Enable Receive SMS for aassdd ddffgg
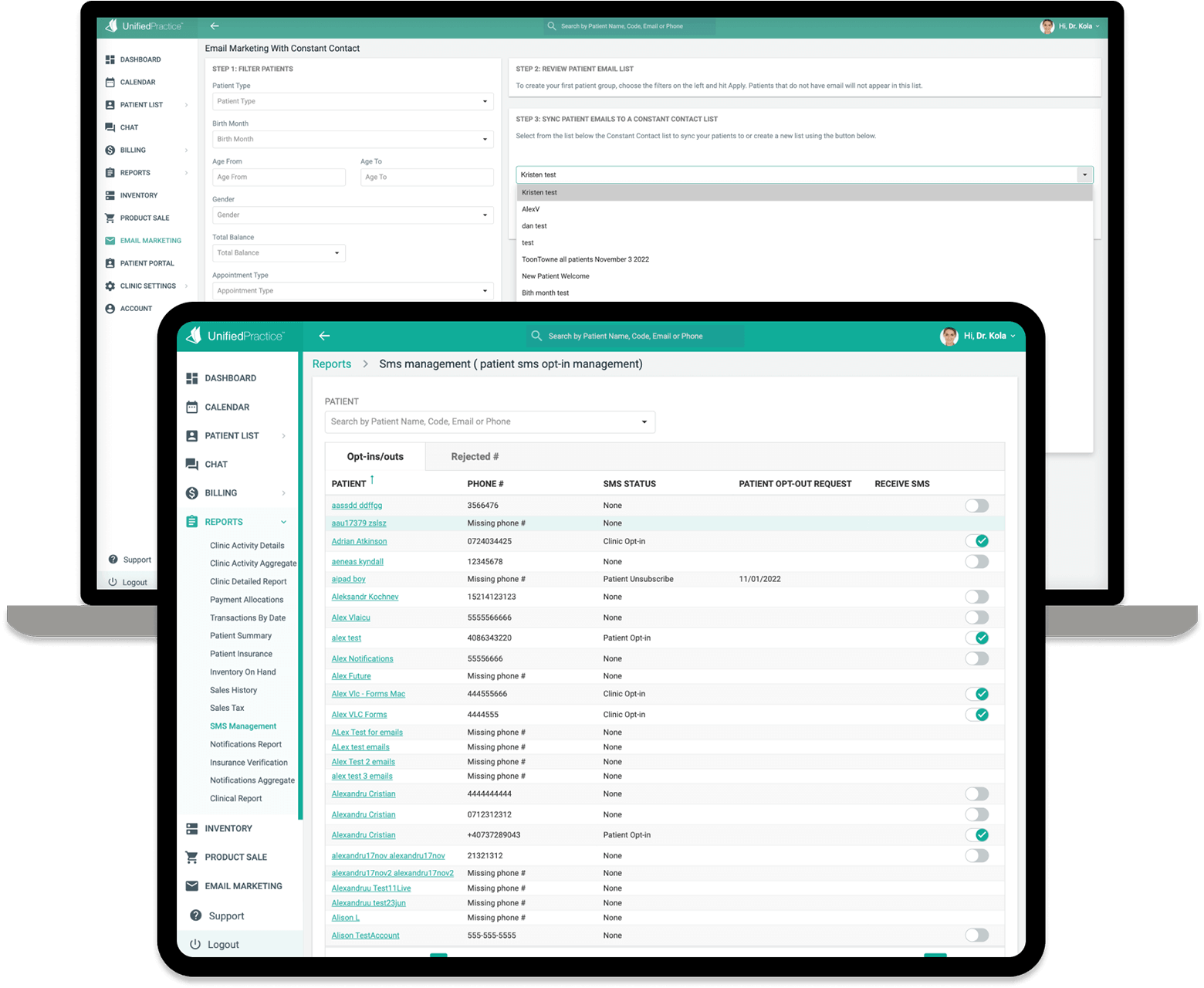The width and height of the screenshot is (1204, 988). point(977,506)
